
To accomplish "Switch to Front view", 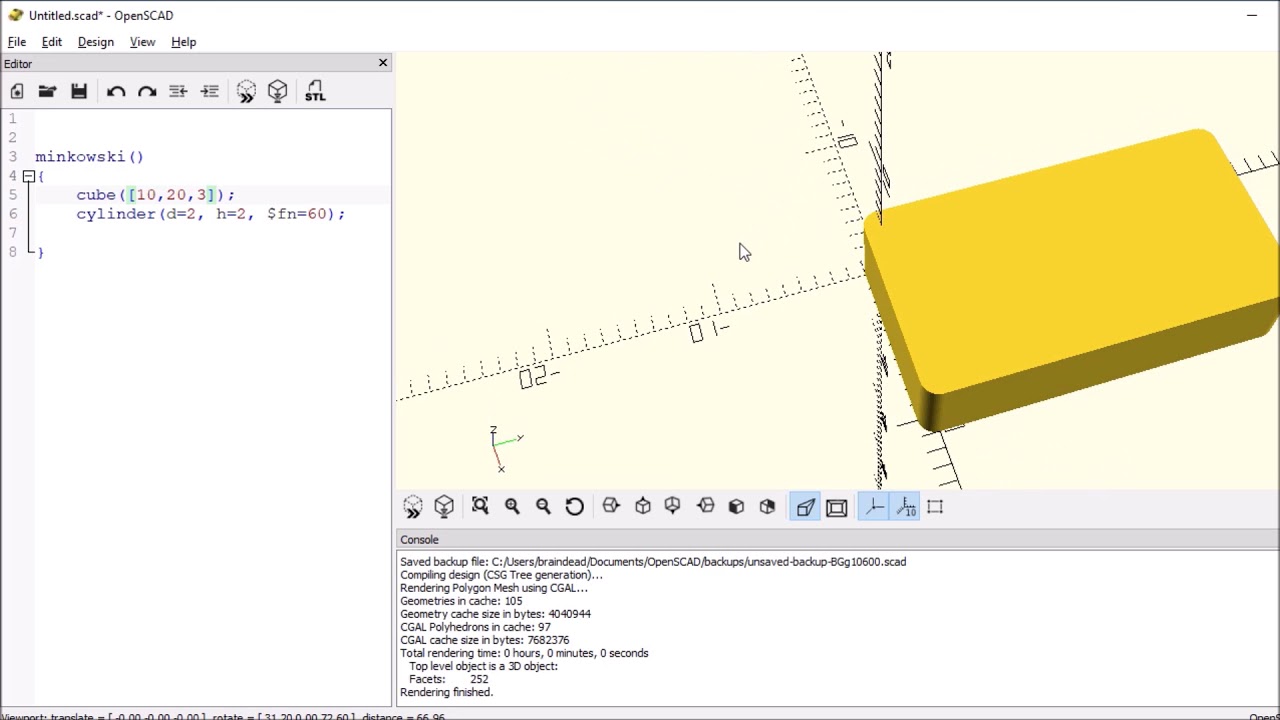I will (x=737, y=507).
